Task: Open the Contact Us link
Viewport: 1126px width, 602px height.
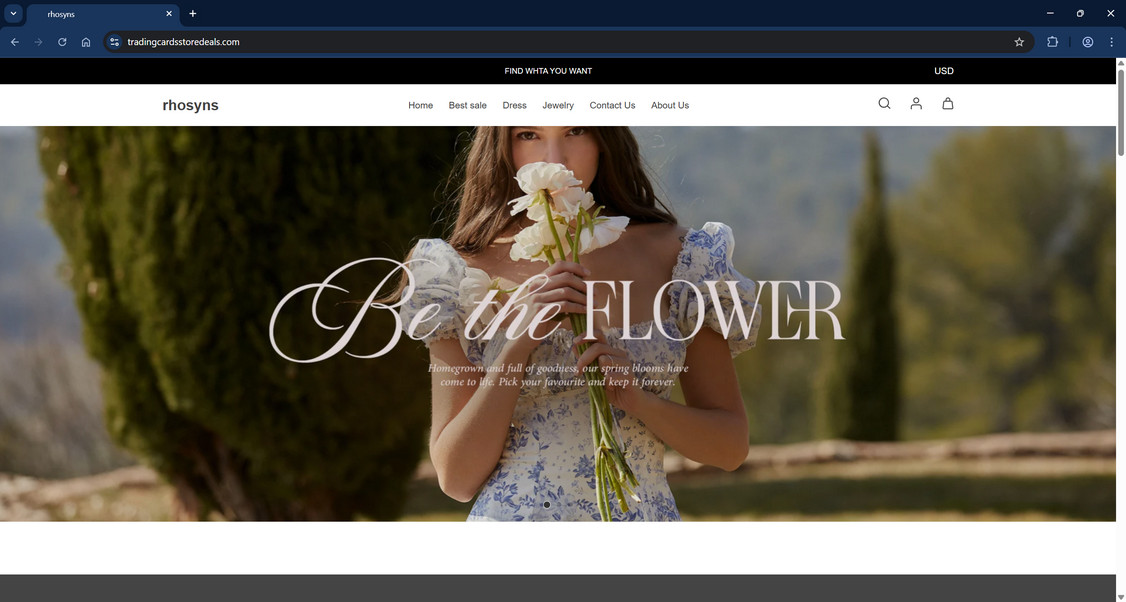Action: tap(612, 105)
